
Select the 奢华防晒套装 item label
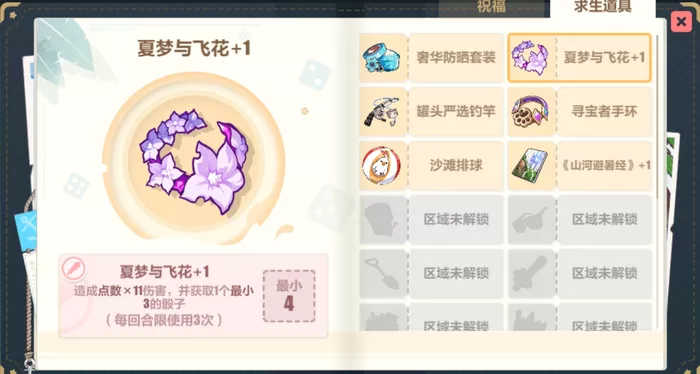[x=456, y=58]
